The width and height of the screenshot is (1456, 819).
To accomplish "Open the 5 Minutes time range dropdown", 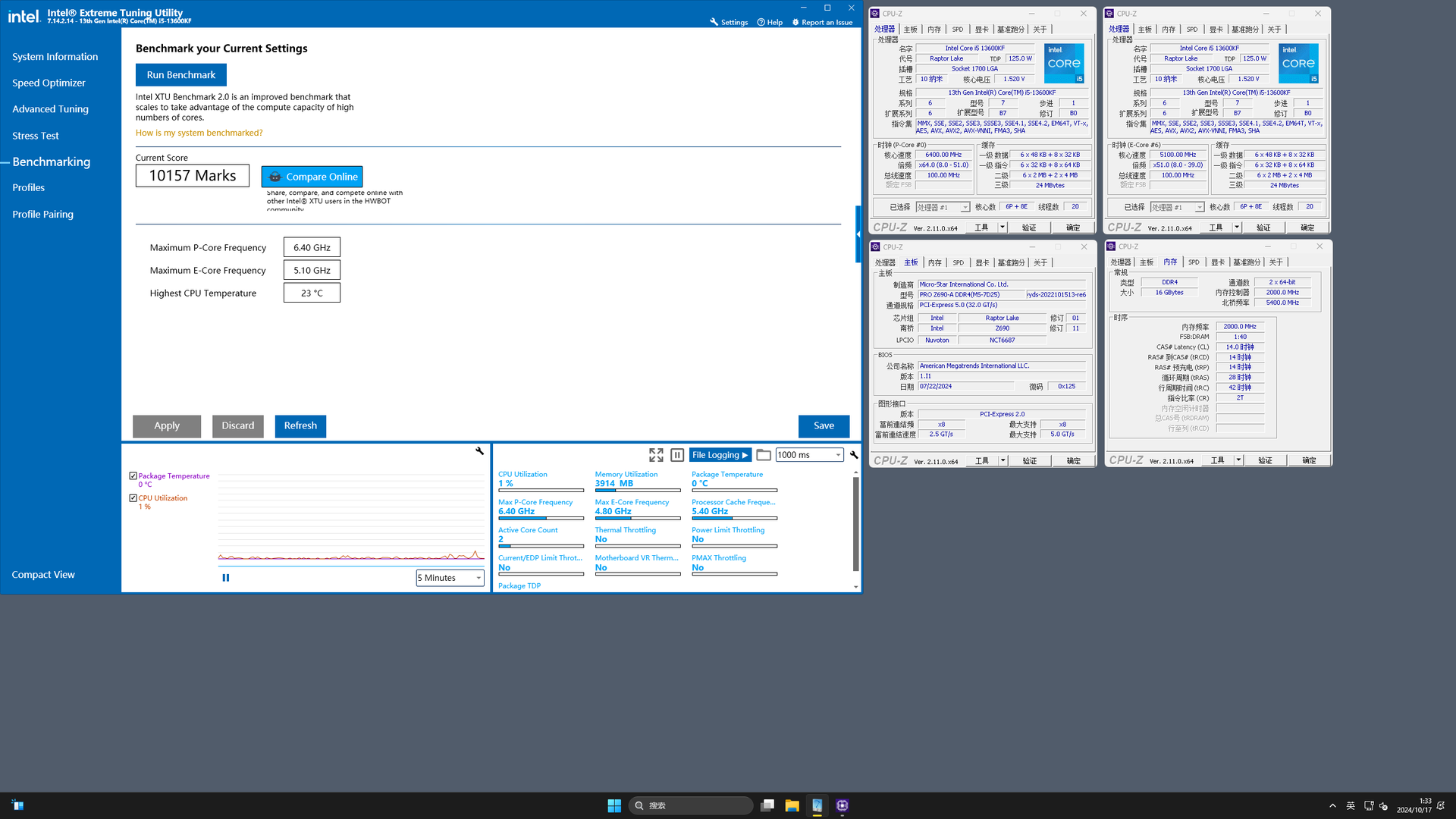I will 450,578.
